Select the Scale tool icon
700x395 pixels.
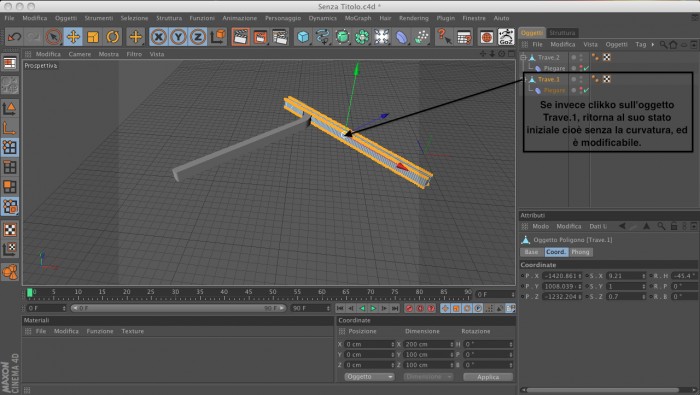pyautogui.click(x=93, y=37)
